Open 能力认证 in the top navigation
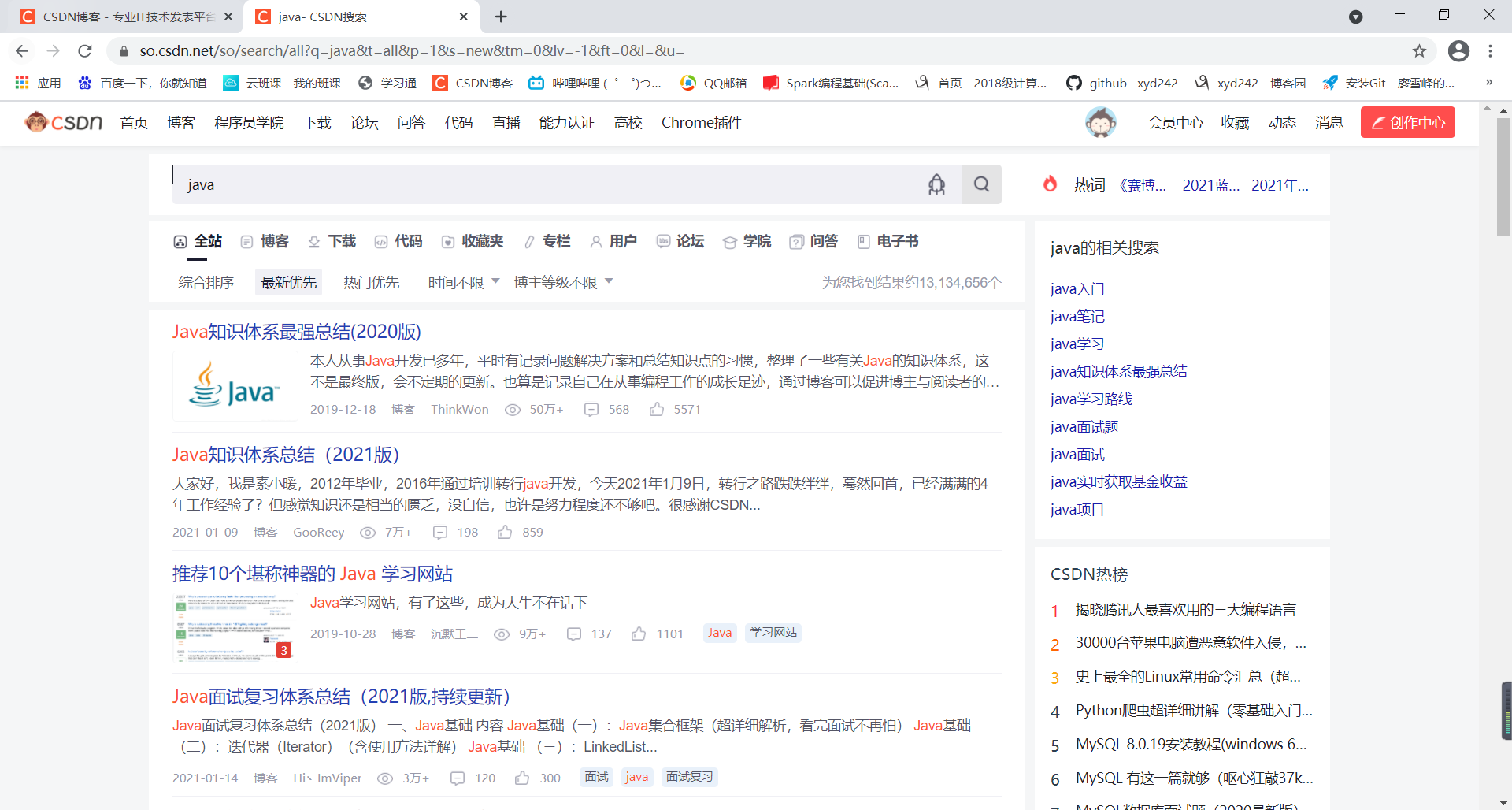 coord(567,122)
